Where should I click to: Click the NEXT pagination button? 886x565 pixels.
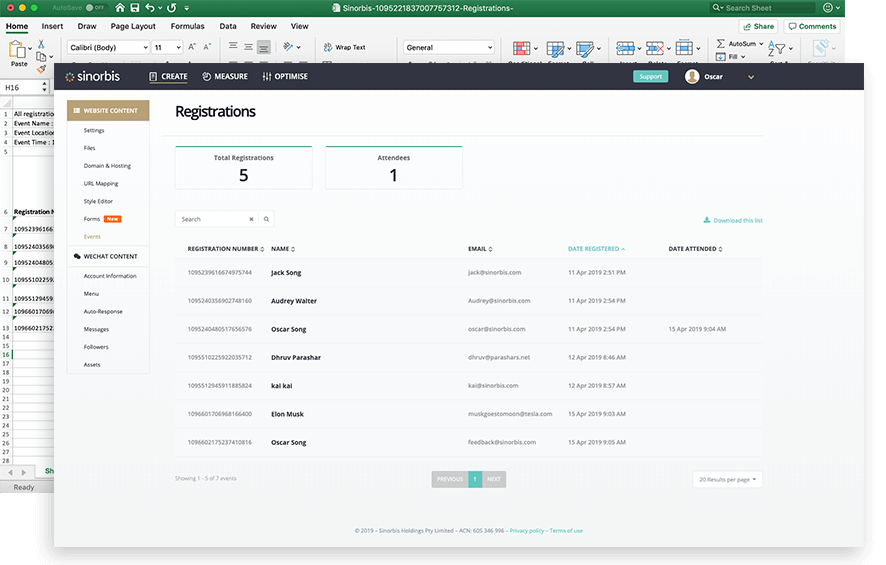pos(494,479)
